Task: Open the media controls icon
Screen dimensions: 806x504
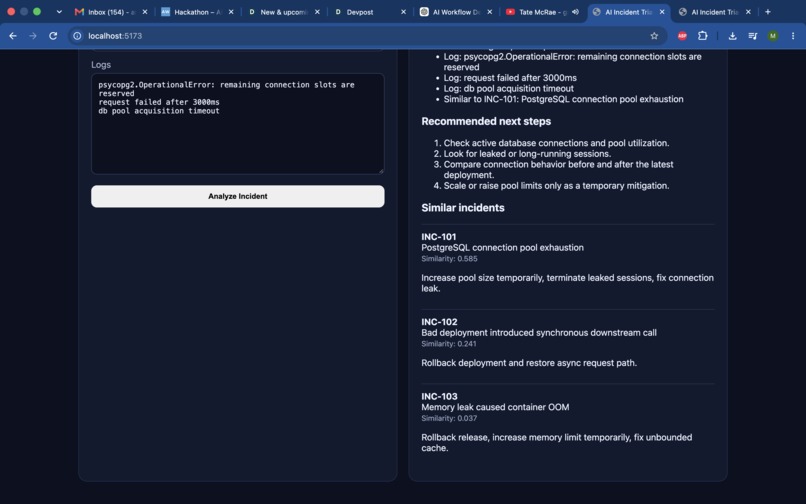Action: coord(753,35)
